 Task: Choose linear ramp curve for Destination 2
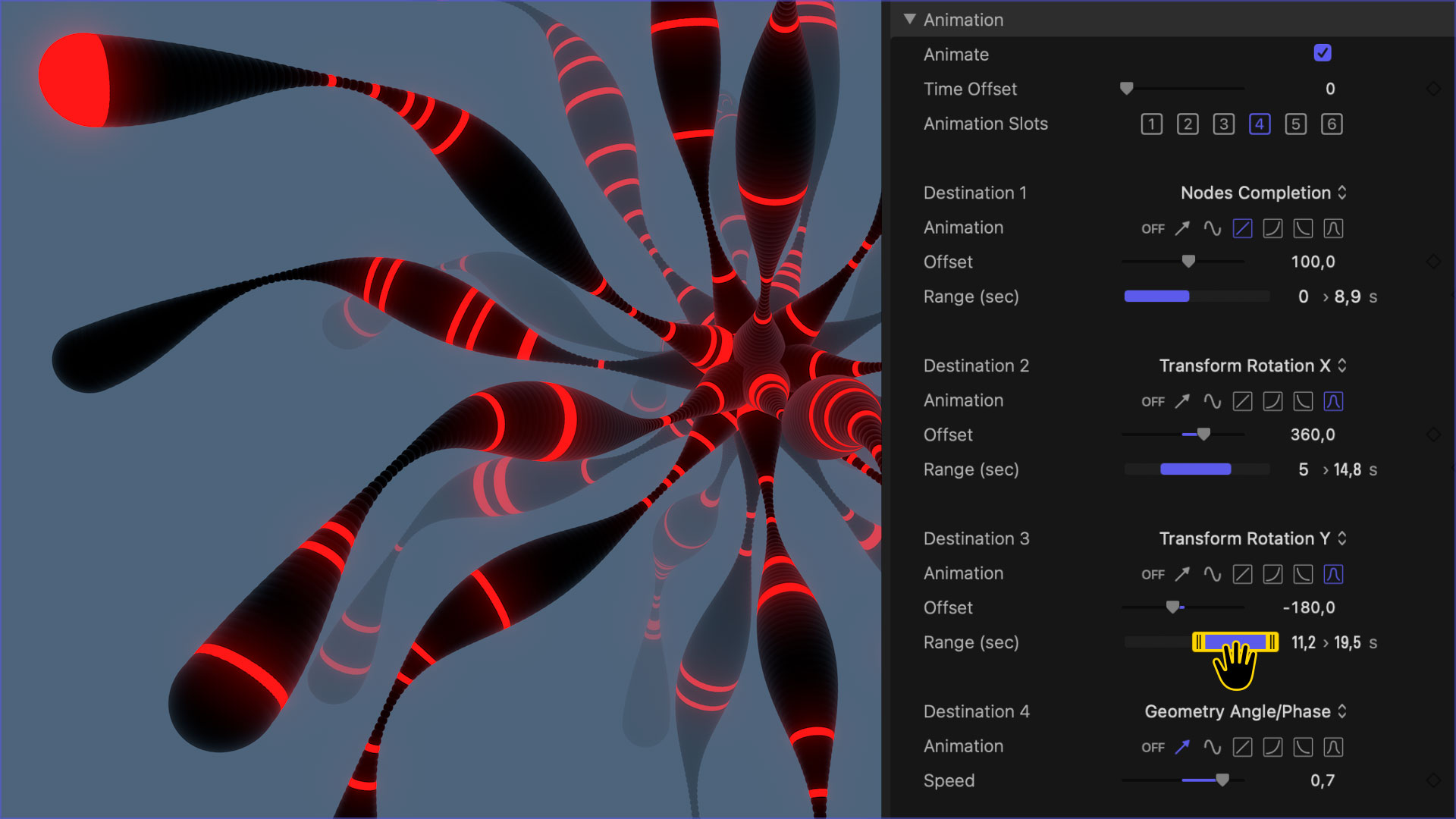coord(1242,401)
